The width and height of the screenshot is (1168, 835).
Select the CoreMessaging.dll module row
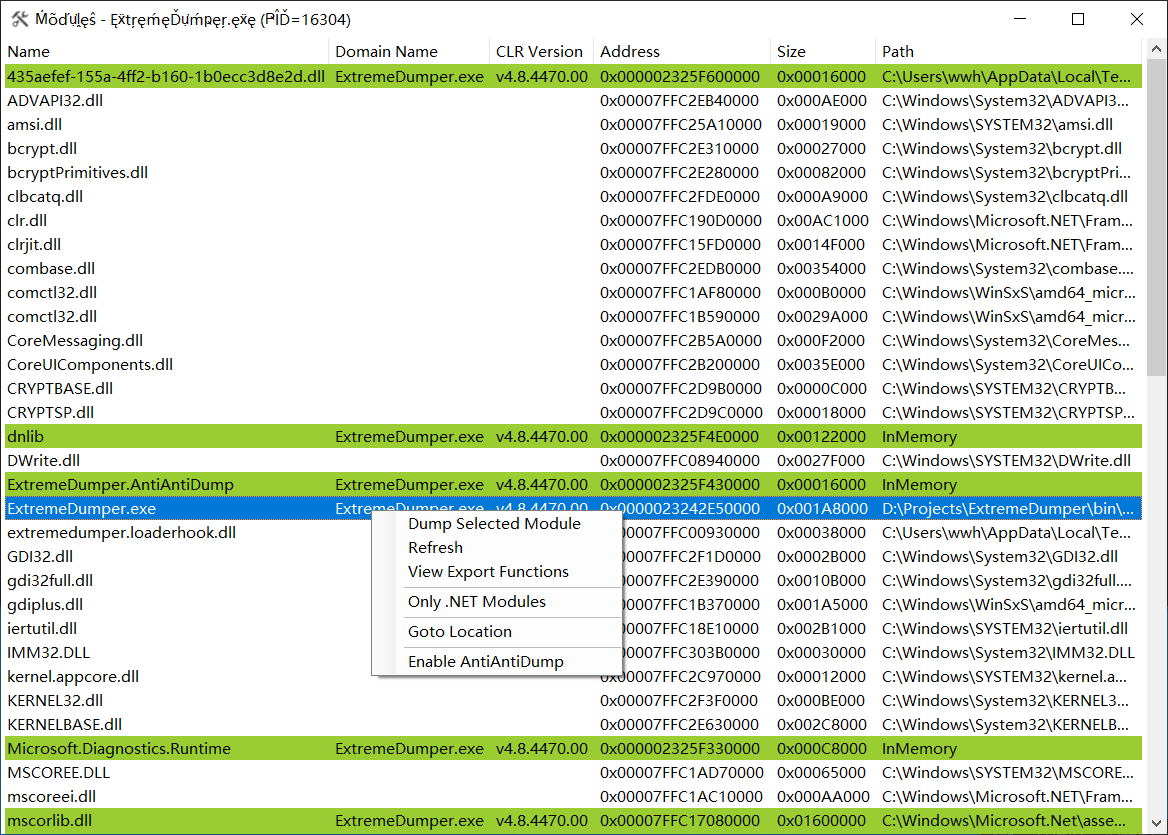573,340
